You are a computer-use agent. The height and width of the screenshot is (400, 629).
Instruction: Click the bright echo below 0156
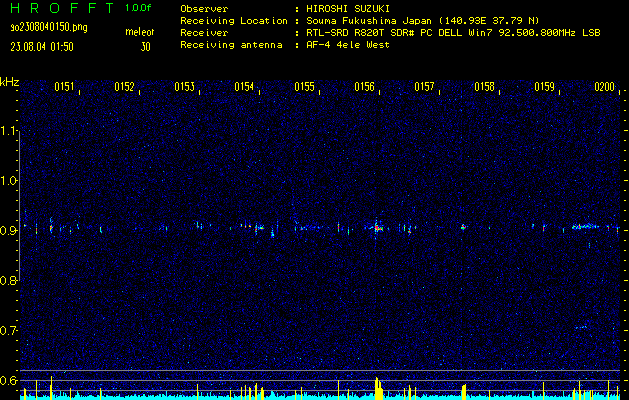376,228
